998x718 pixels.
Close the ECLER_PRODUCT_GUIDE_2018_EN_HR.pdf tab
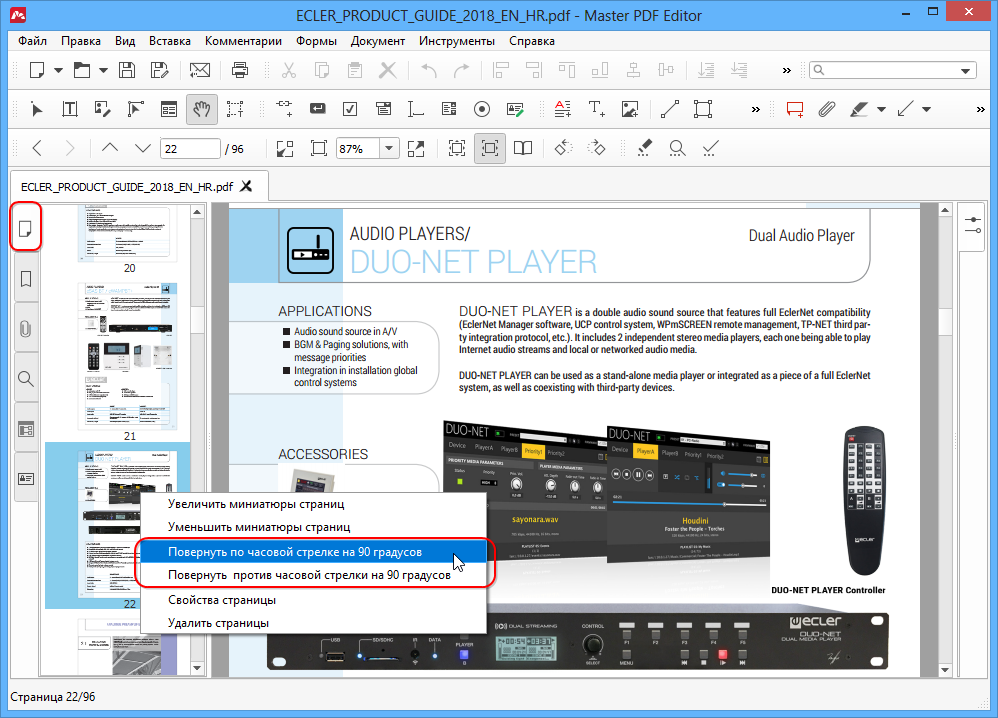point(246,186)
